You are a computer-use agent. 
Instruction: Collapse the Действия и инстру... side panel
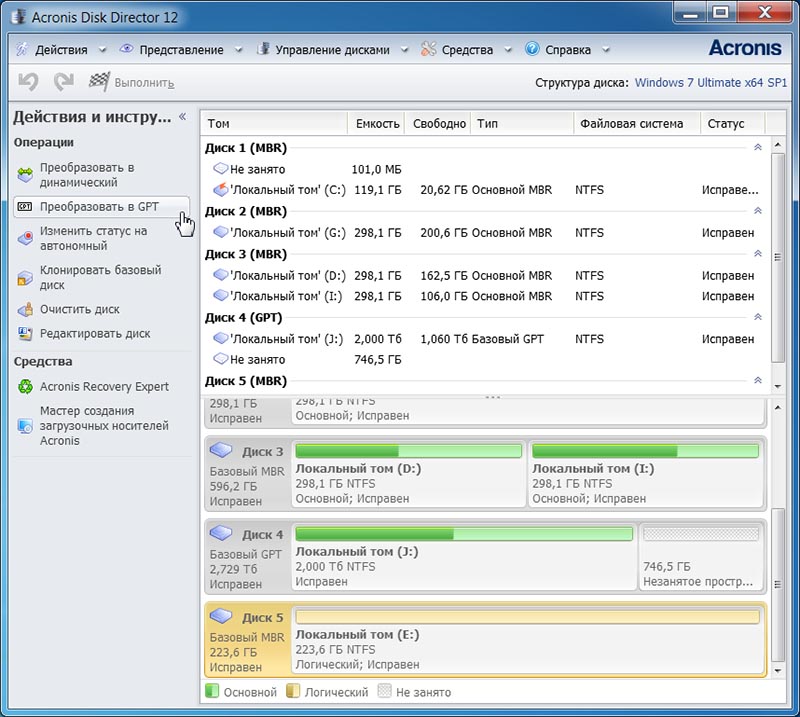pyautogui.click(x=183, y=116)
